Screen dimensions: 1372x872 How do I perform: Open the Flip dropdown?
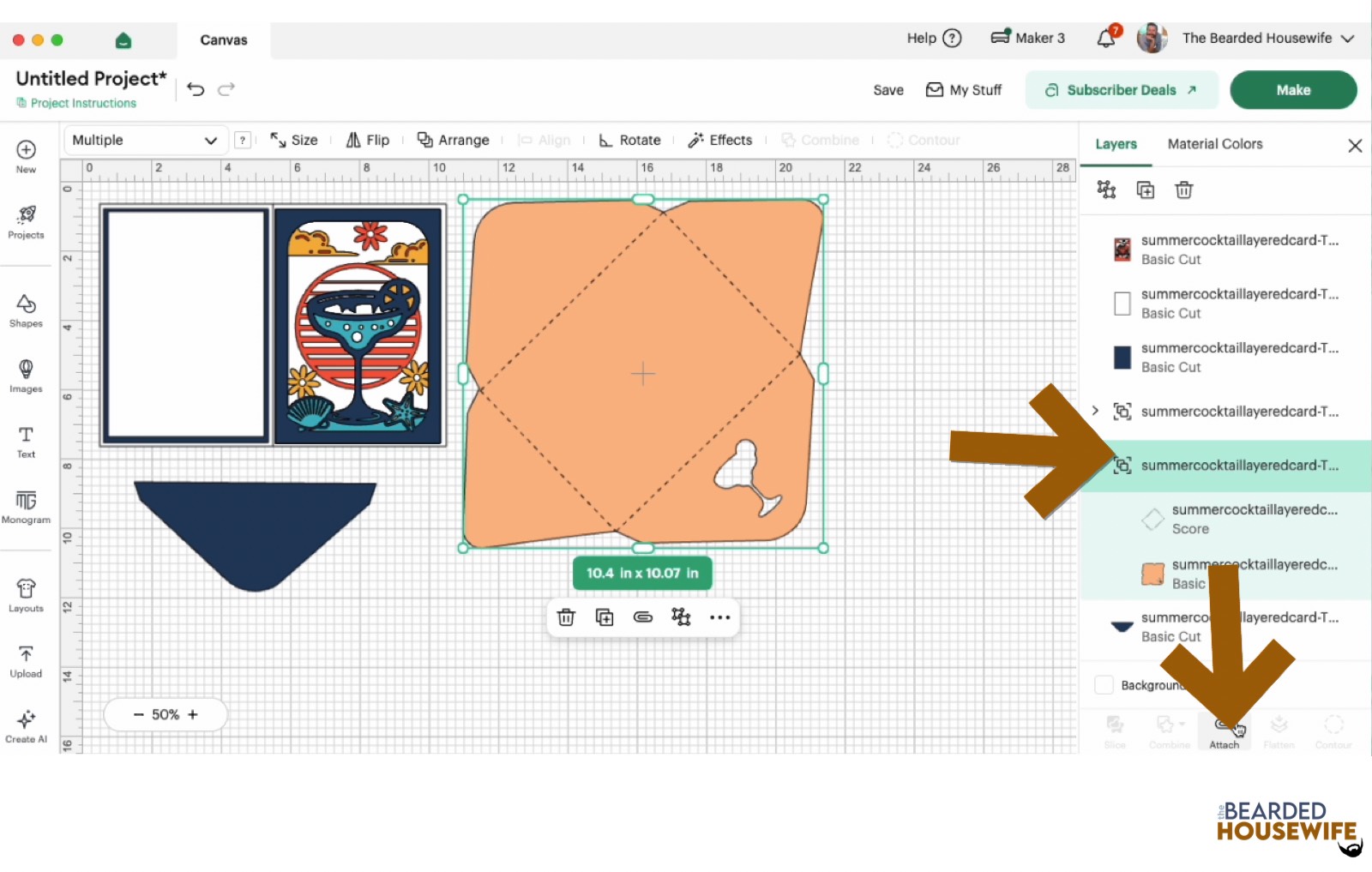click(367, 140)
